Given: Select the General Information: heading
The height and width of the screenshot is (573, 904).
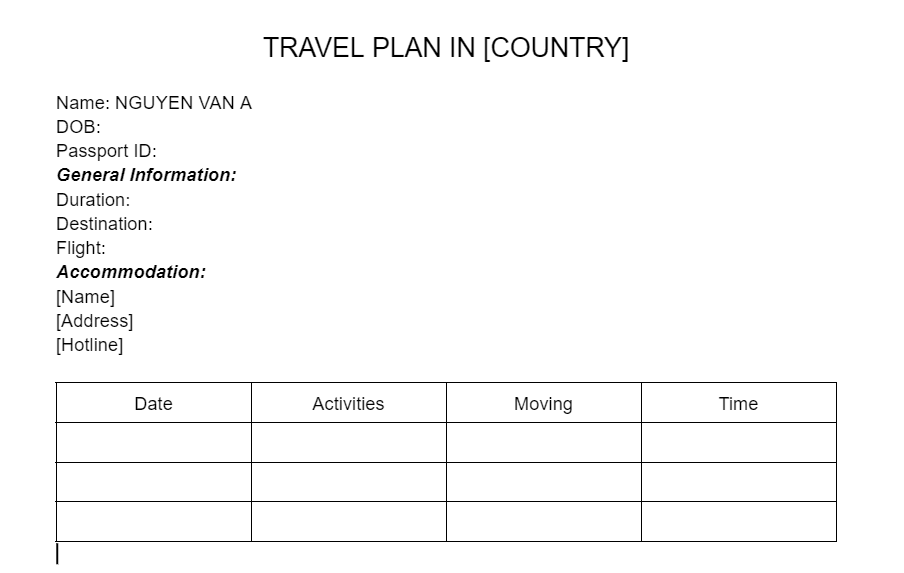Looking at the screenshot, I should pyautogui.click(x=146, y=175).
